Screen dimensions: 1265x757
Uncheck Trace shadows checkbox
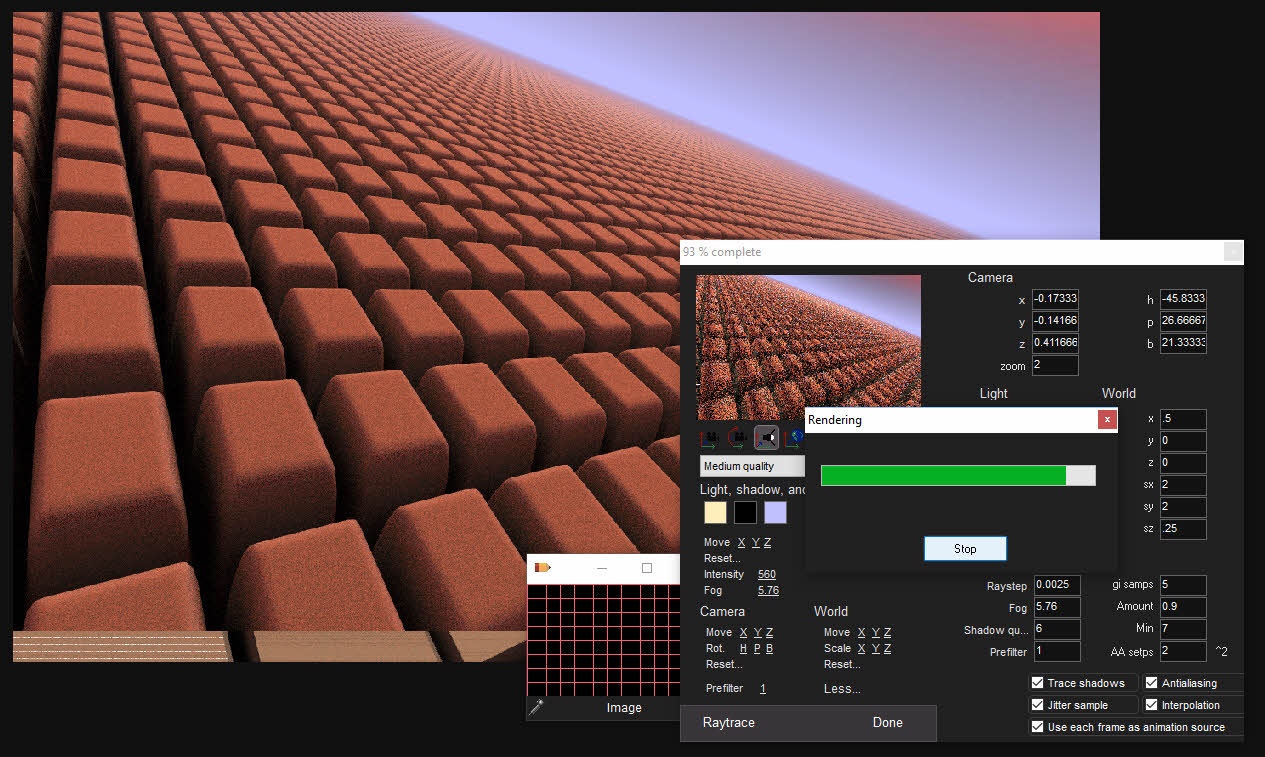tap(1038, 683)
